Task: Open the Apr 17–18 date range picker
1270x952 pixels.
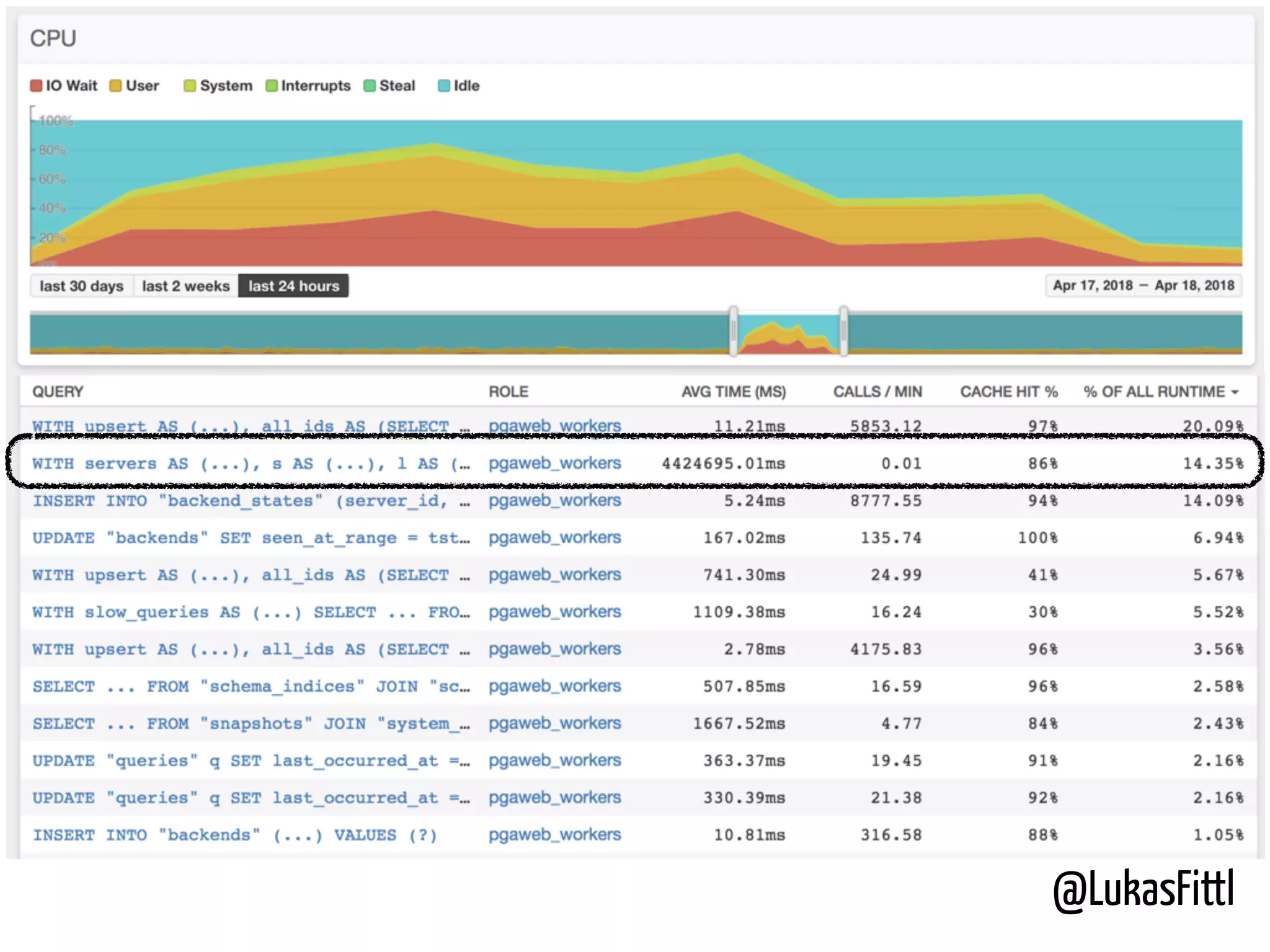Action: [x=1143, y=285]
